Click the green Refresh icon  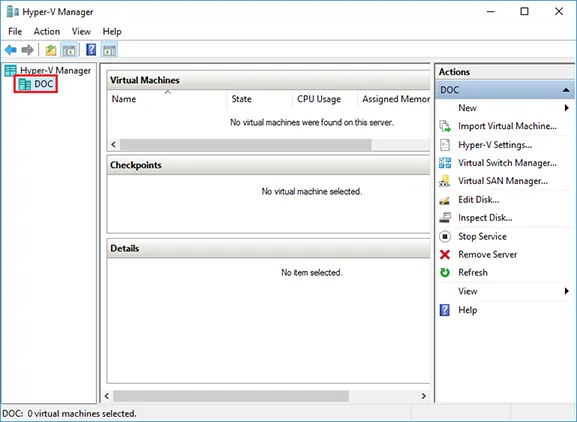pos(445,273)
